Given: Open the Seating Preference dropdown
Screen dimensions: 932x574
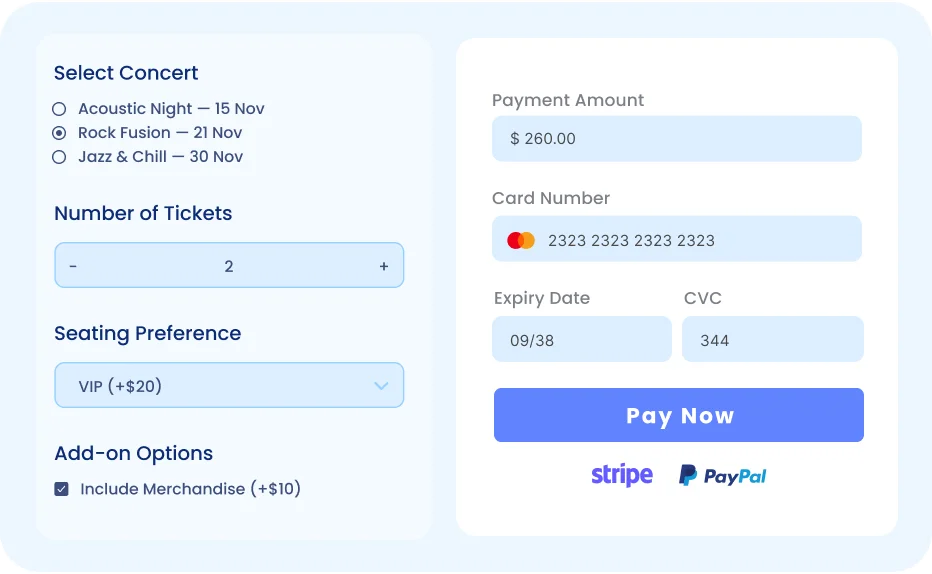Looking at the screenshot, I should (x=229, y=385).
